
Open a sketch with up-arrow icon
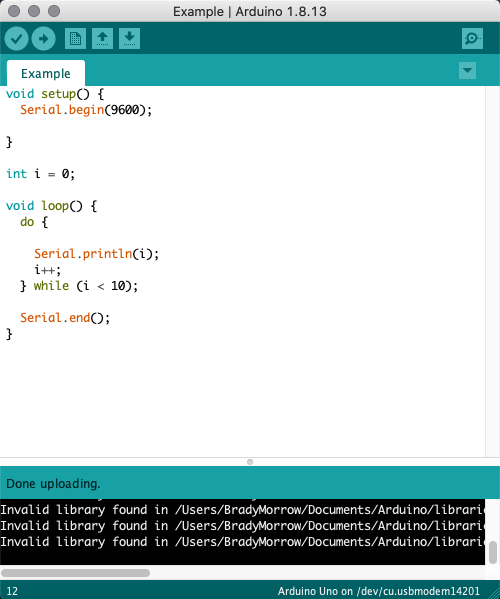tap(102, 39)
